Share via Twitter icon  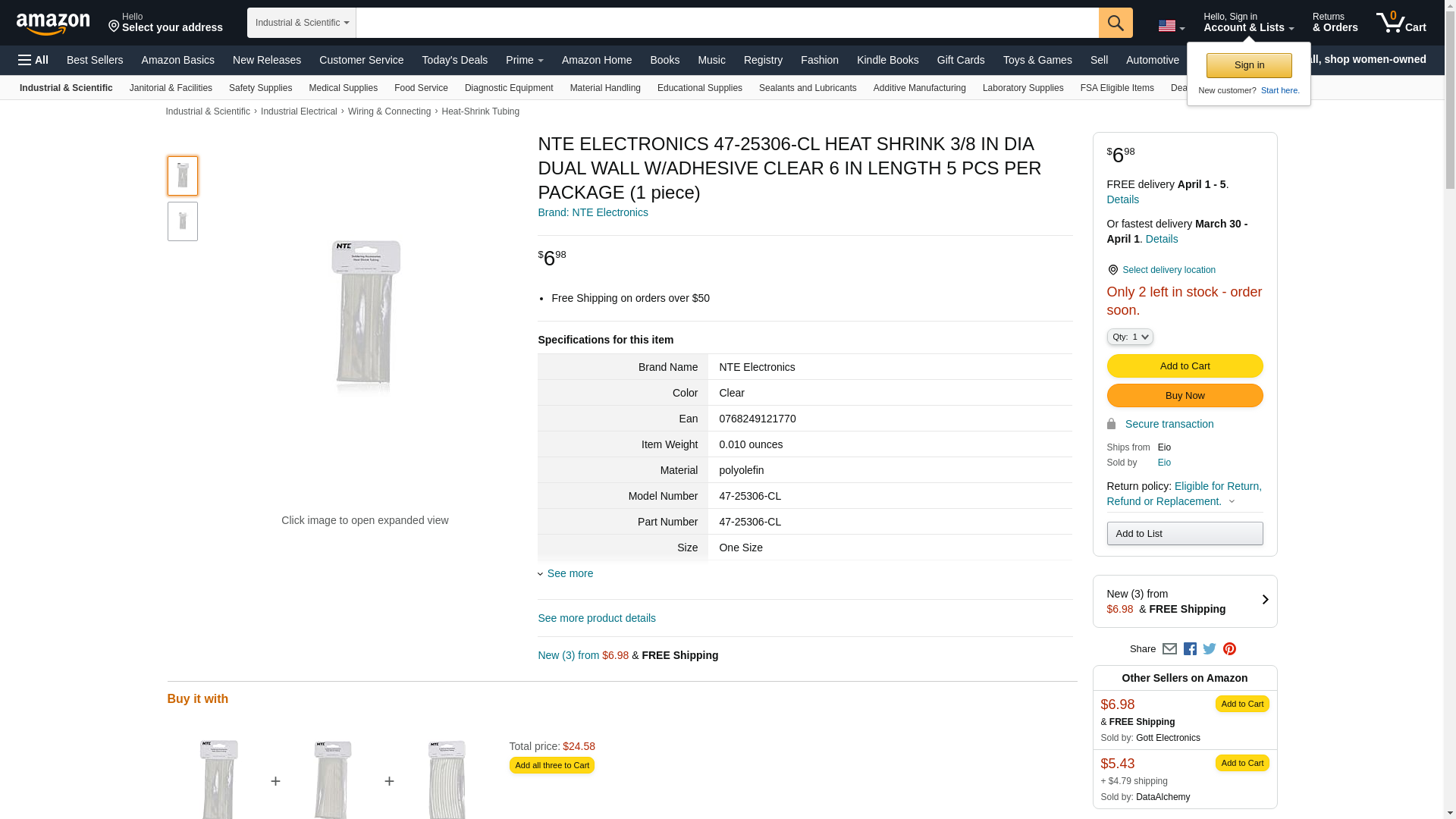coord(1210,649)
